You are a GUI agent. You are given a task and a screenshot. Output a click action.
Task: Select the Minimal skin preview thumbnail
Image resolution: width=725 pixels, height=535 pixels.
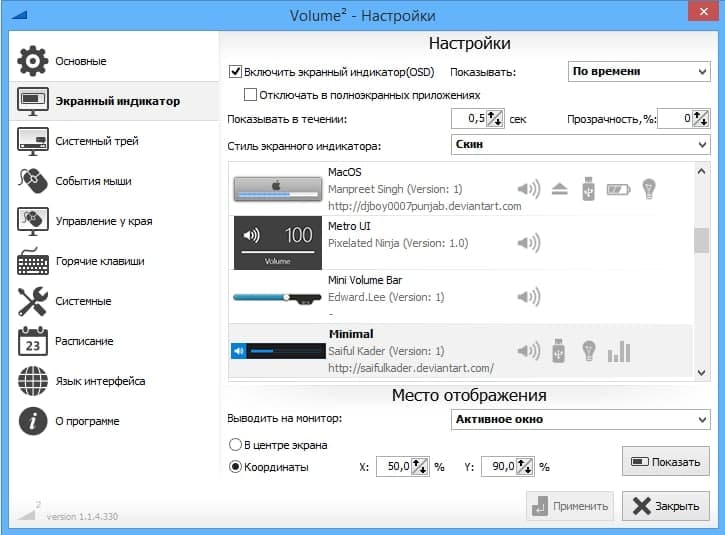[278, 351]
